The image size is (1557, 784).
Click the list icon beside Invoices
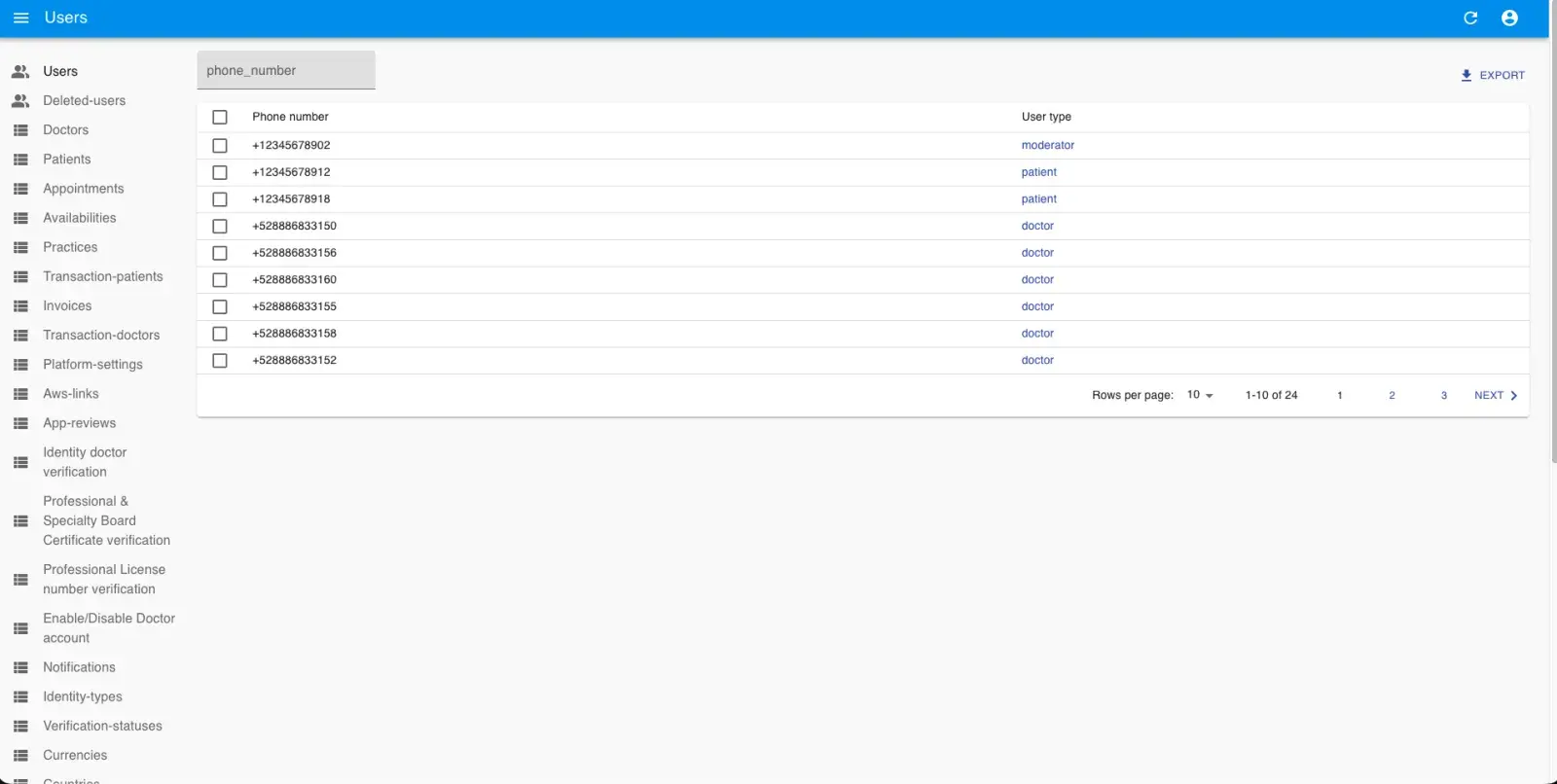pyautogui.click(x=20, y=305)
